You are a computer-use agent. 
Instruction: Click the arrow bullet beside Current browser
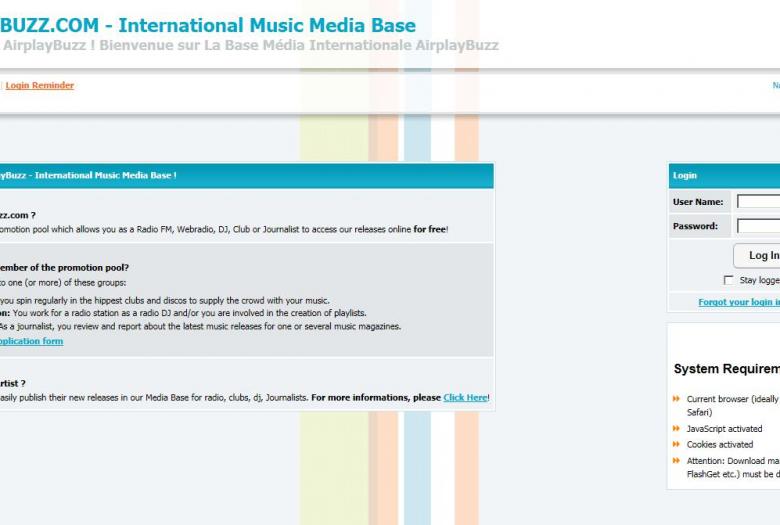click(677, 399)
